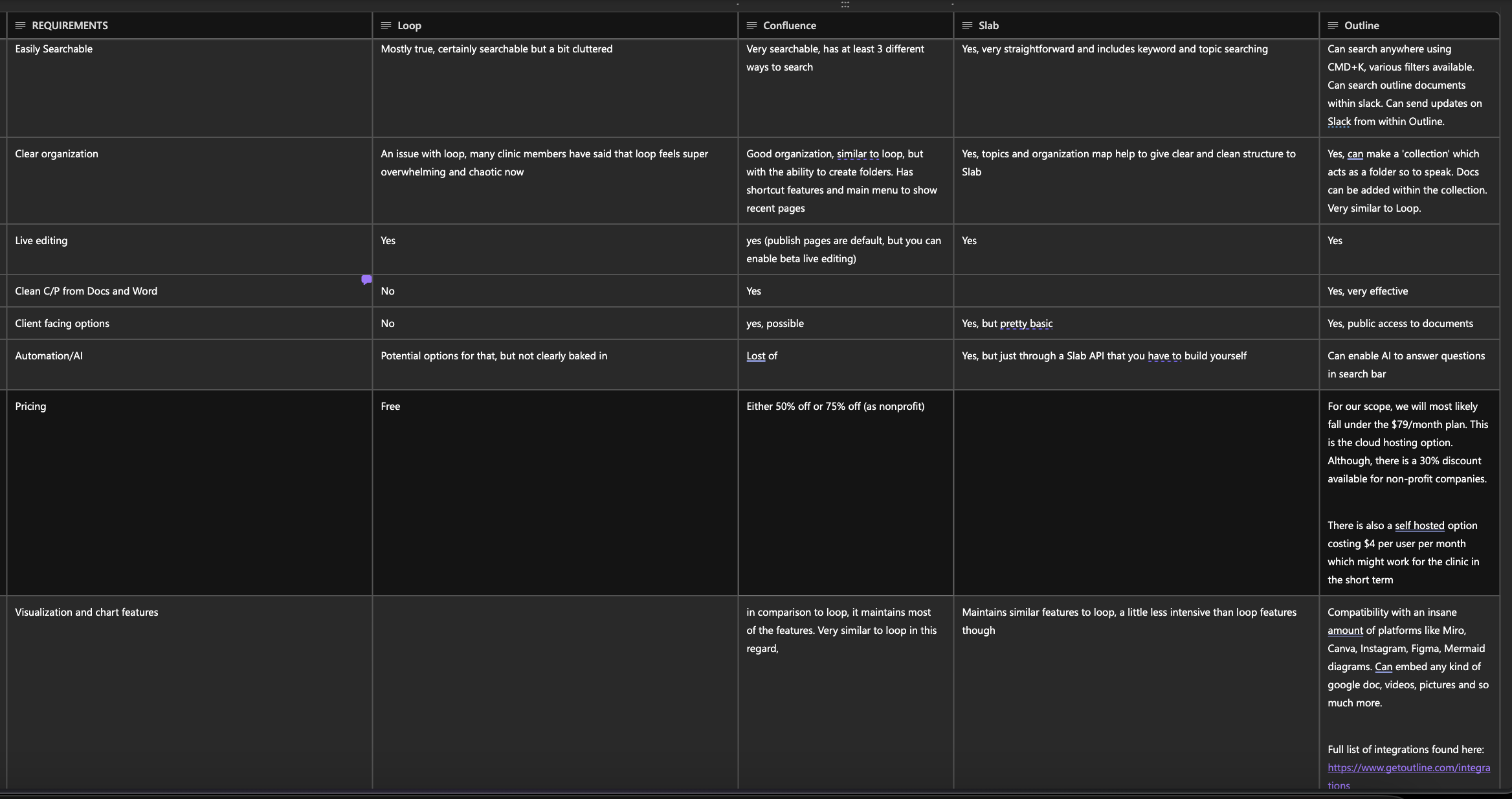Click Slab cell 'Yes, but just through a Slab API'
1512x799 pixels.
pos(1137,365)
